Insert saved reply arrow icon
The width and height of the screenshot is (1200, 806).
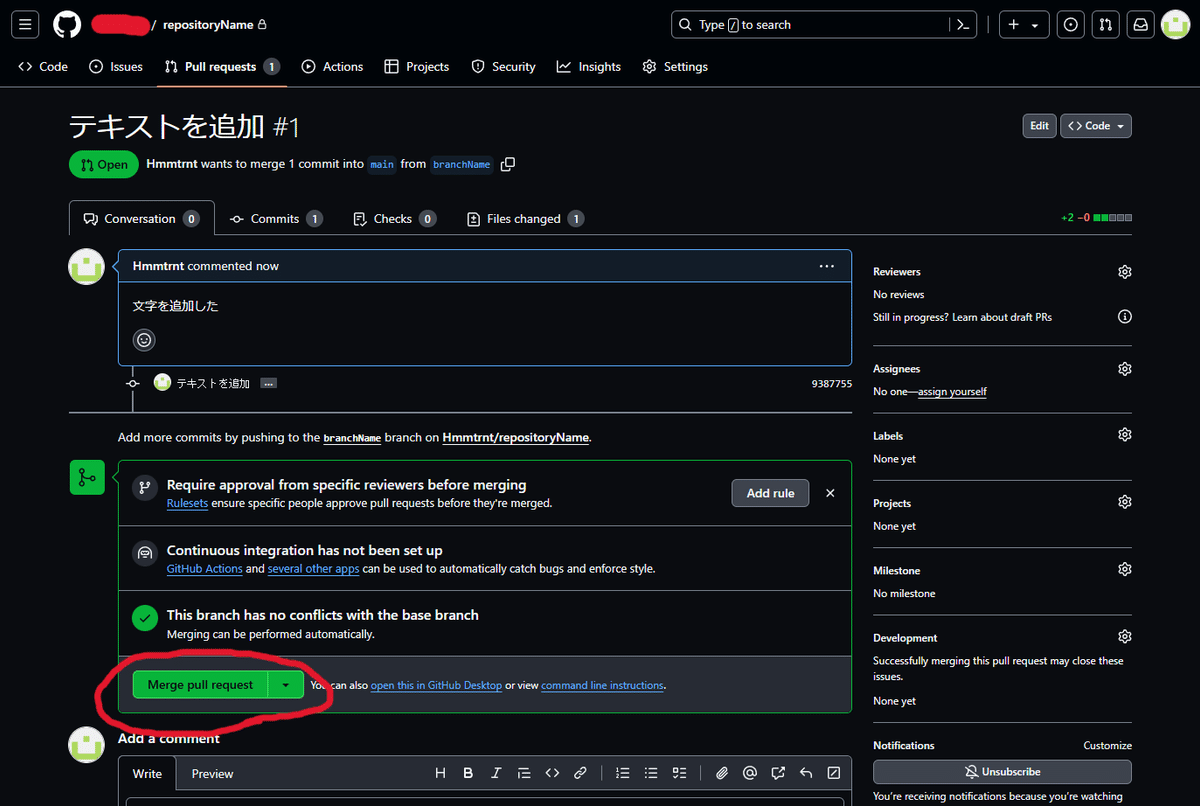[806, 773]
